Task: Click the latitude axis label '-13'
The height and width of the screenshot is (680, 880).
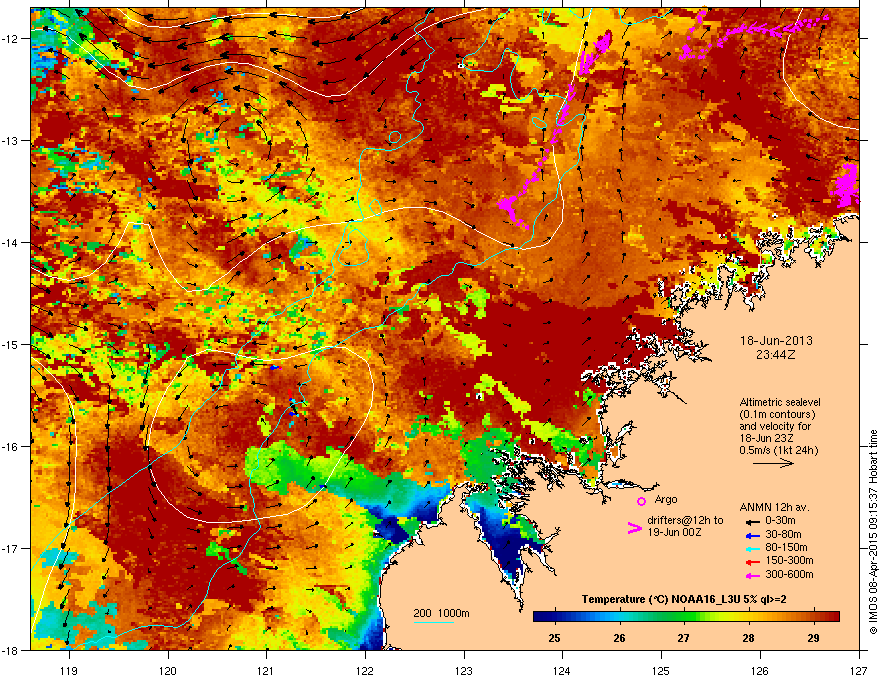Action: (11, 140)
